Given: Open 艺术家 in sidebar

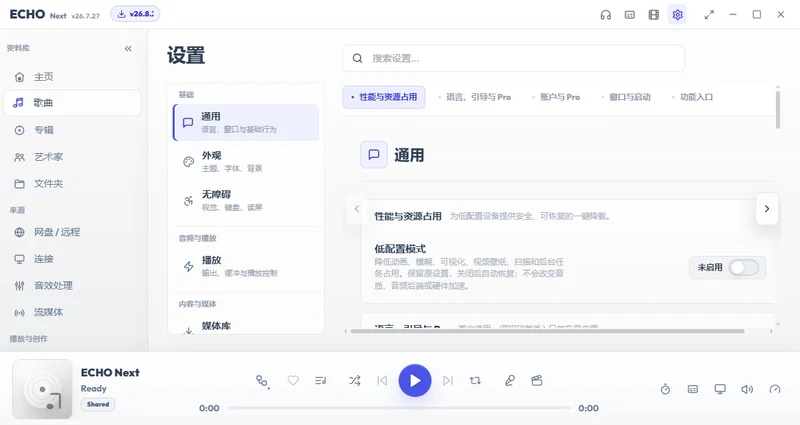Looking at the screenshot, I should point(72,157).
